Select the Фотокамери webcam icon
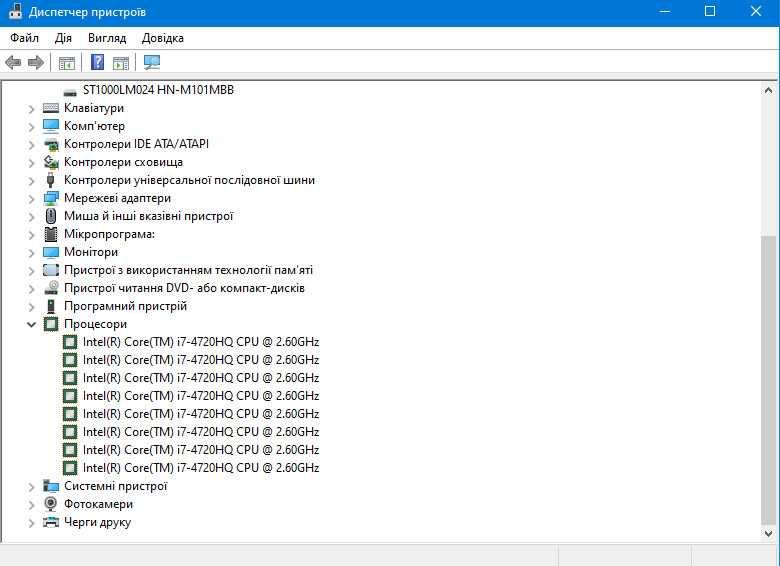 point(50,504)
